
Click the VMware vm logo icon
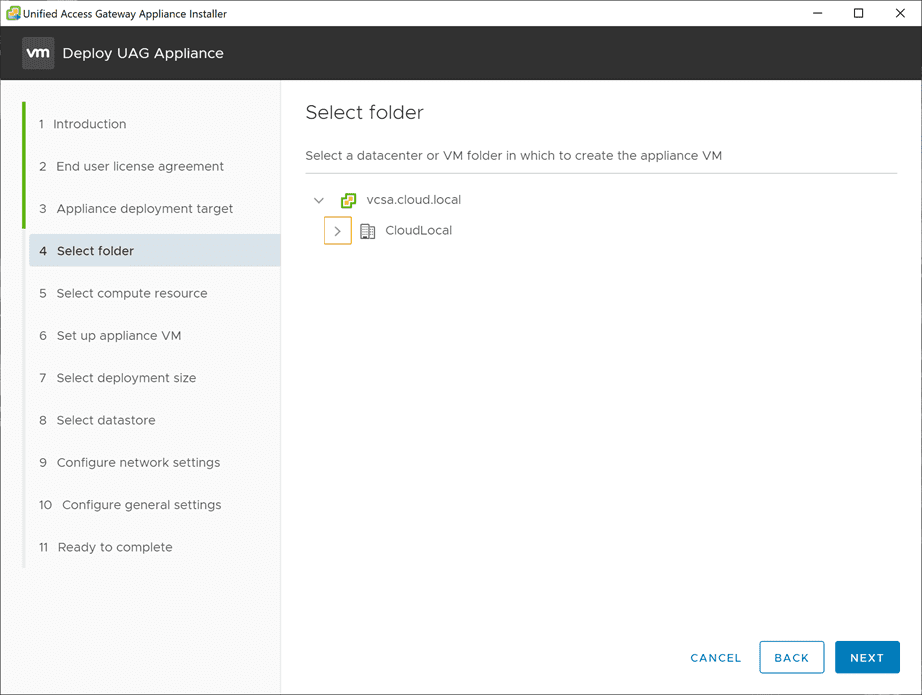38,53
